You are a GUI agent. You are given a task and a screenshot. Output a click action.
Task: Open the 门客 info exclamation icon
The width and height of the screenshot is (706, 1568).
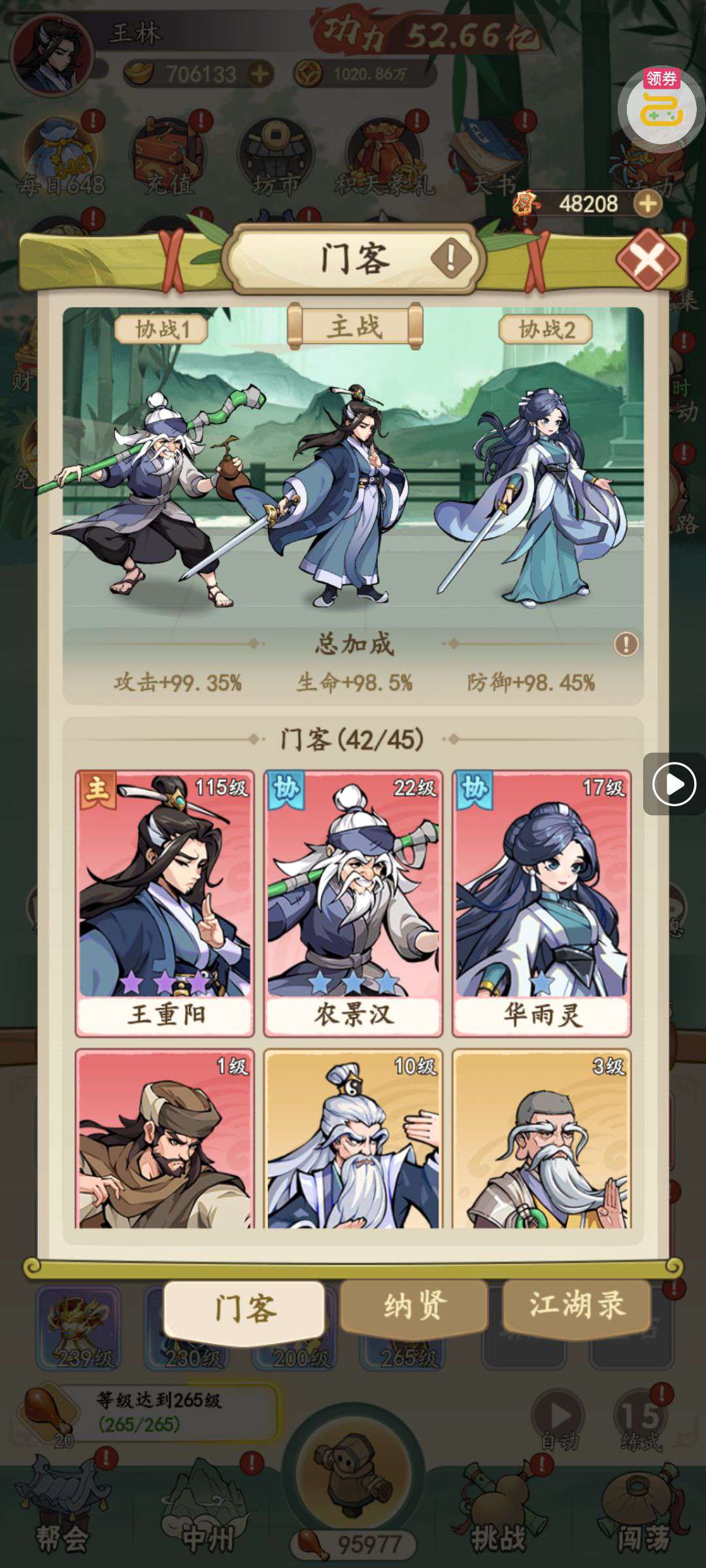450,259
